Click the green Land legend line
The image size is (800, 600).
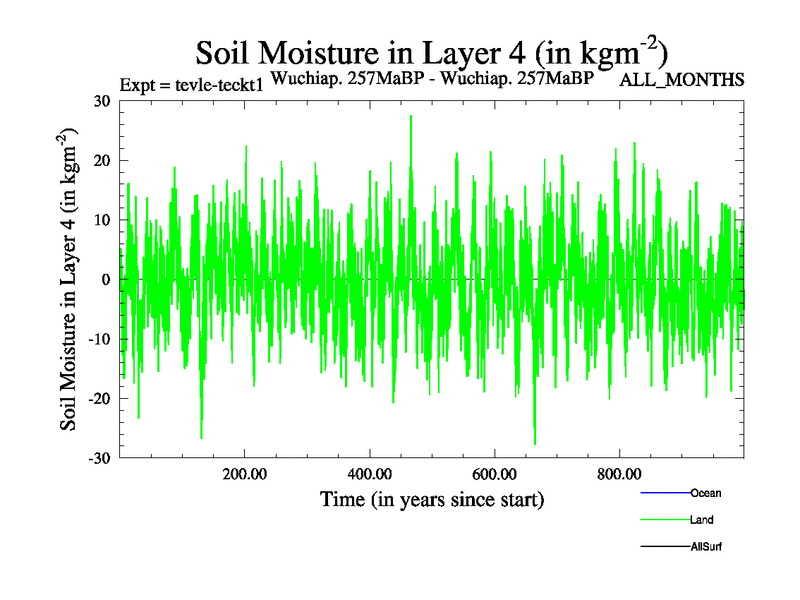click(x=665, y=520)
